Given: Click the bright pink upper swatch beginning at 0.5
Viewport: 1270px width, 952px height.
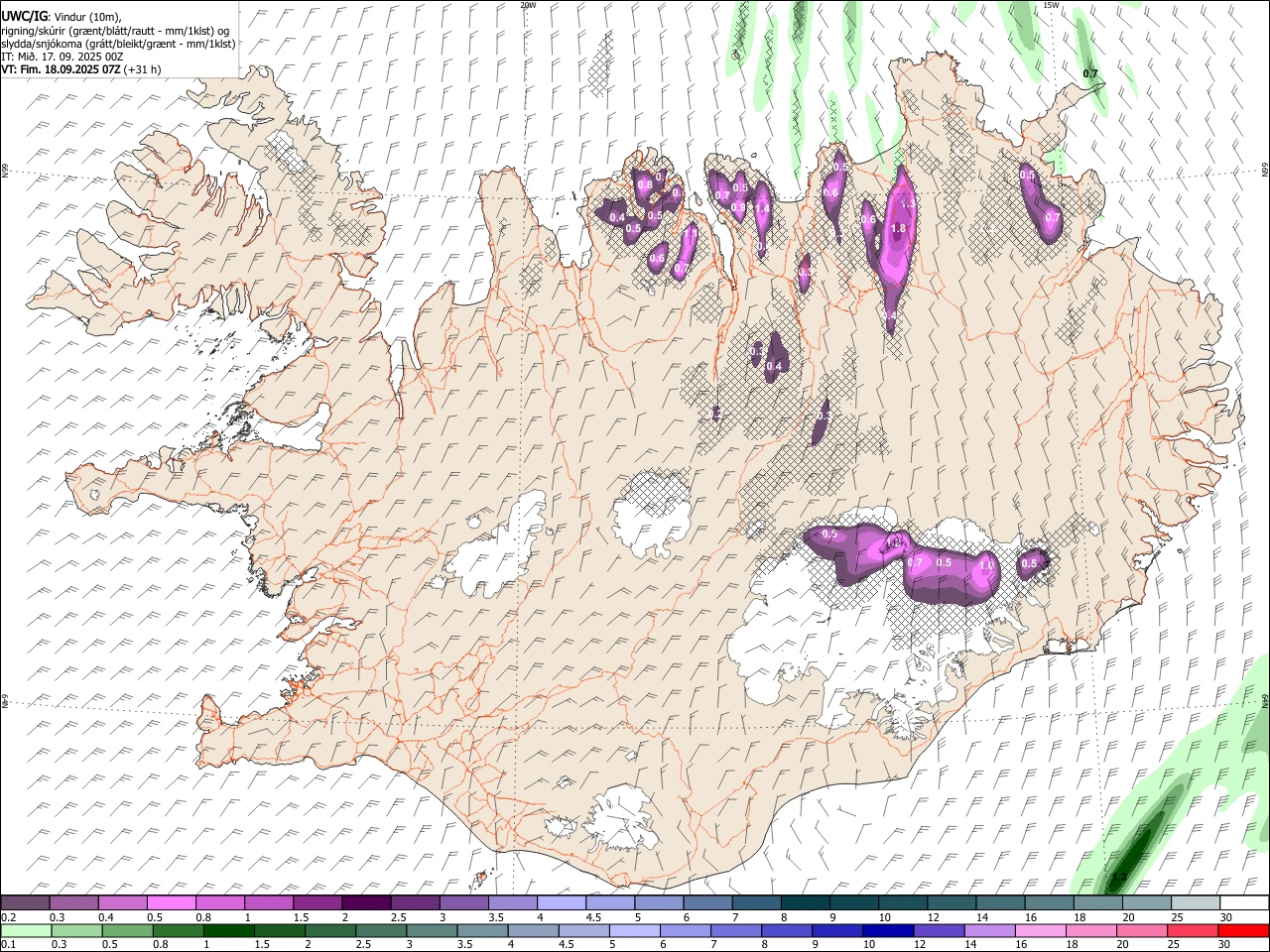Looking at the screenshot, I should [172, 903].
